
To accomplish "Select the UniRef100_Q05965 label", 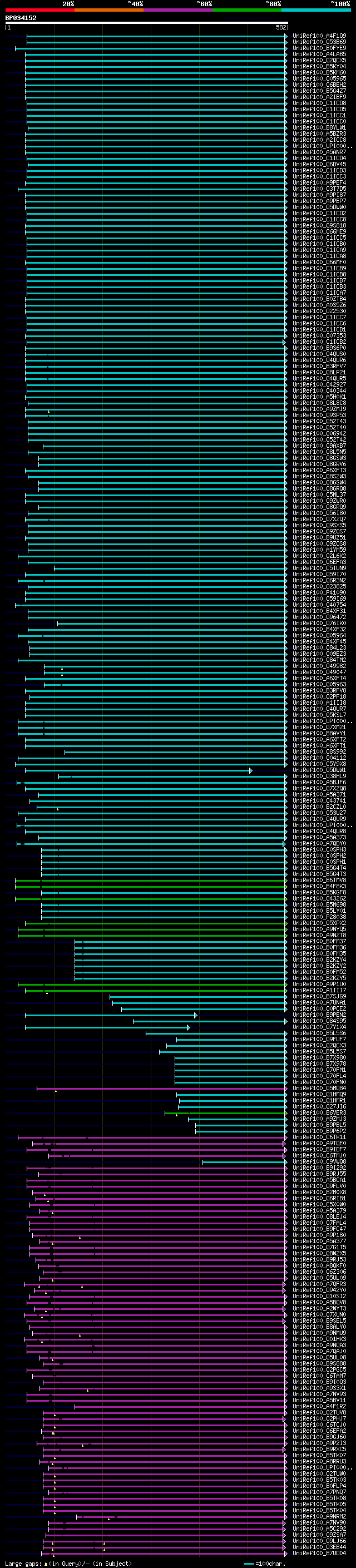I will pos(319,78).
